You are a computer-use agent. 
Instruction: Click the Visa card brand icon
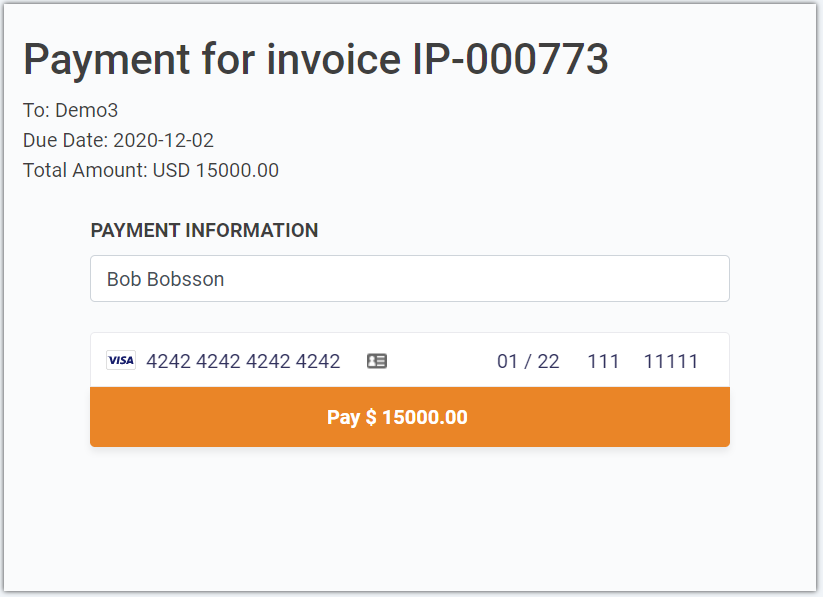[121, 360]
